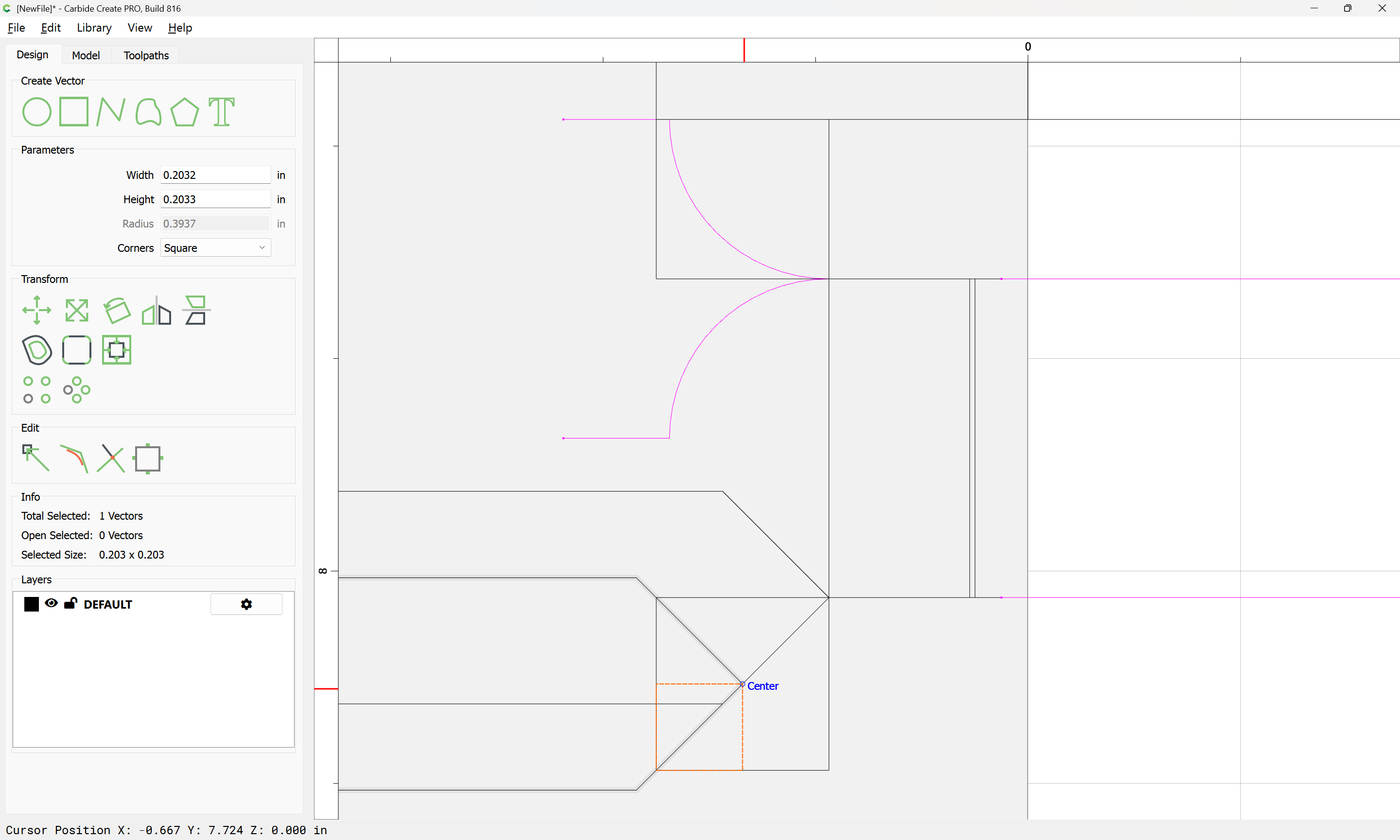Open the Inlay/Inset square tool
The width and height of the screenshot is (1400, 840).
point(117,350)
